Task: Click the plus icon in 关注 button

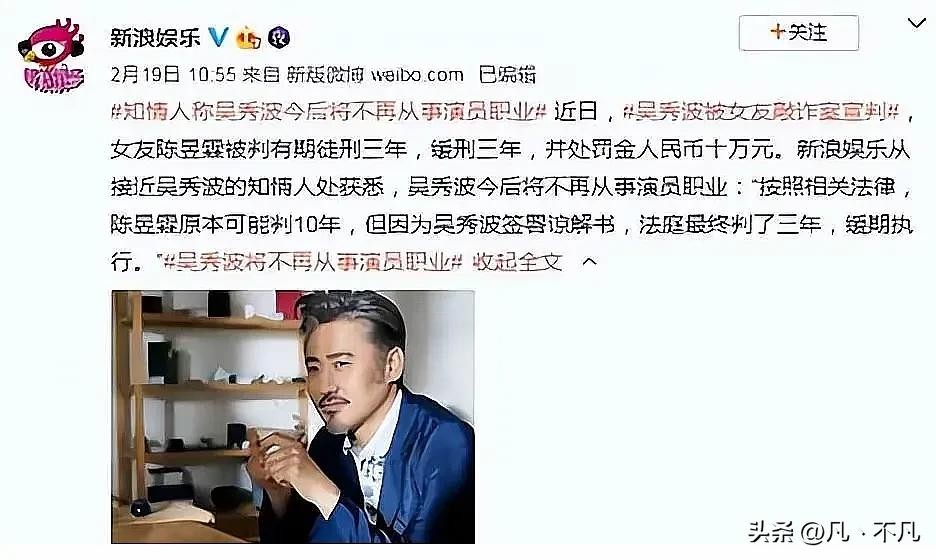Action: (777, 32)
